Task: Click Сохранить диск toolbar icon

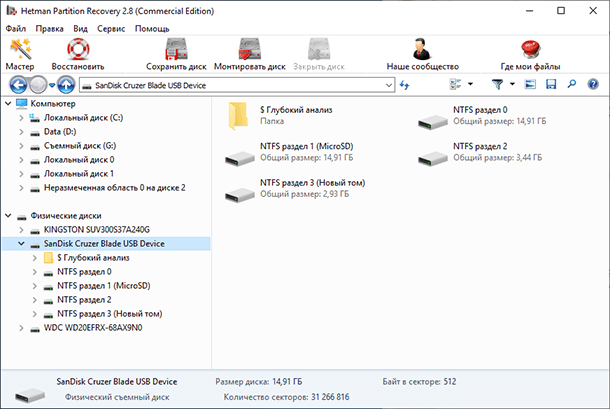Action: click(176, 49)
